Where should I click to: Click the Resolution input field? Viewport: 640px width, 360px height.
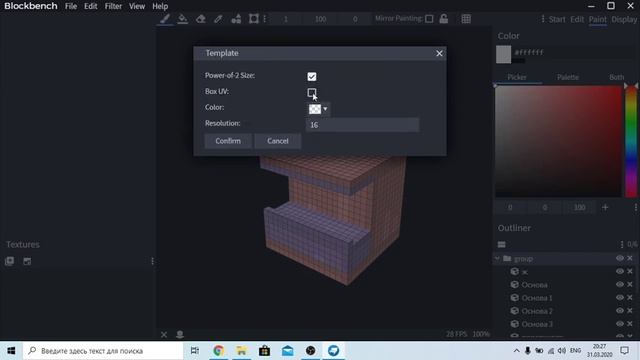(x=362, y=125)
